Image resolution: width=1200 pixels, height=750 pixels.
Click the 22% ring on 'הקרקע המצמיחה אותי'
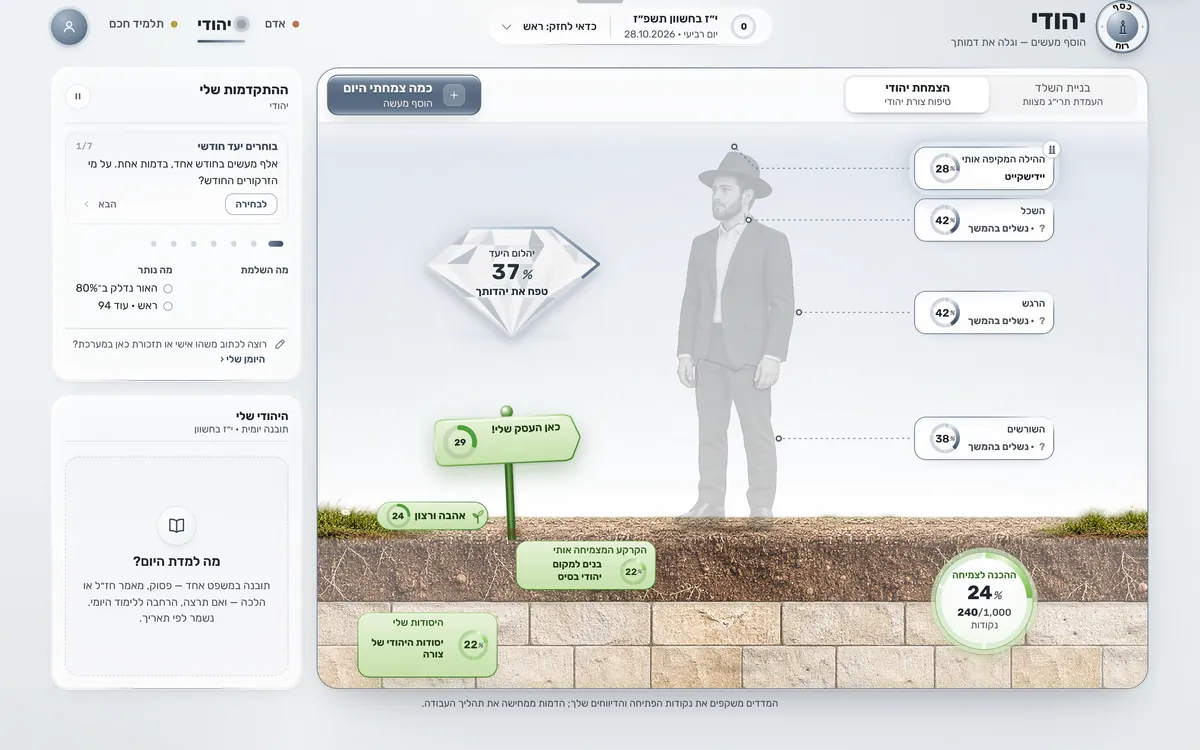(633, 572)
